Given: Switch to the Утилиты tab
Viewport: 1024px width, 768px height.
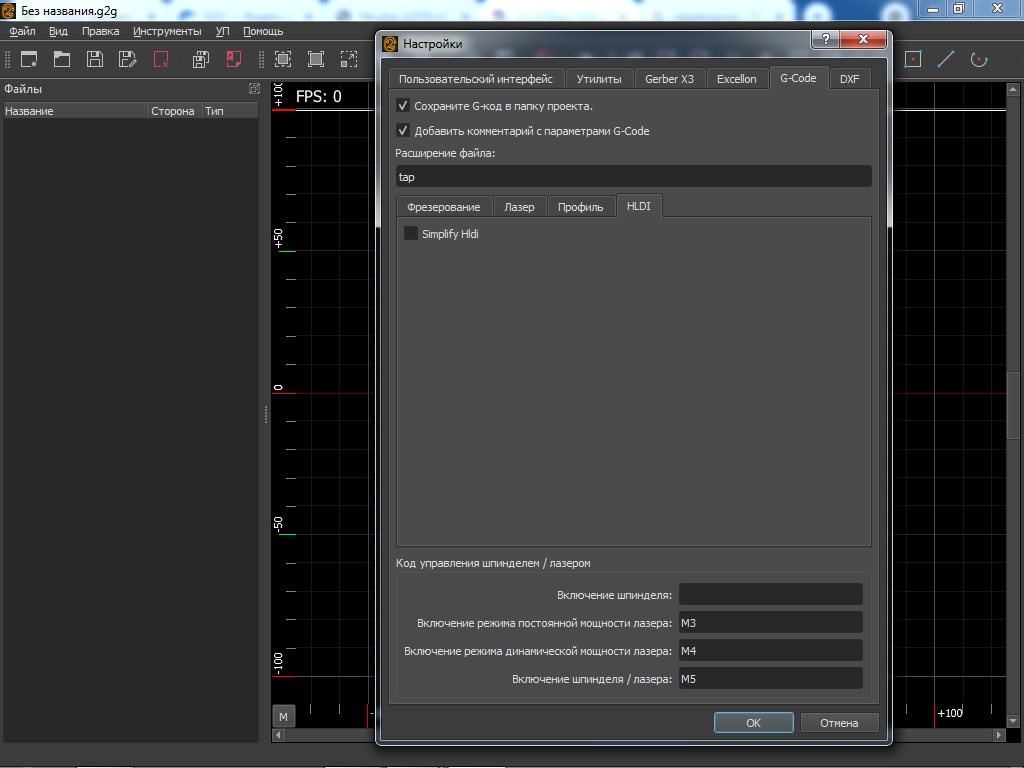Looking at the screenshot, I should (599, 78).
